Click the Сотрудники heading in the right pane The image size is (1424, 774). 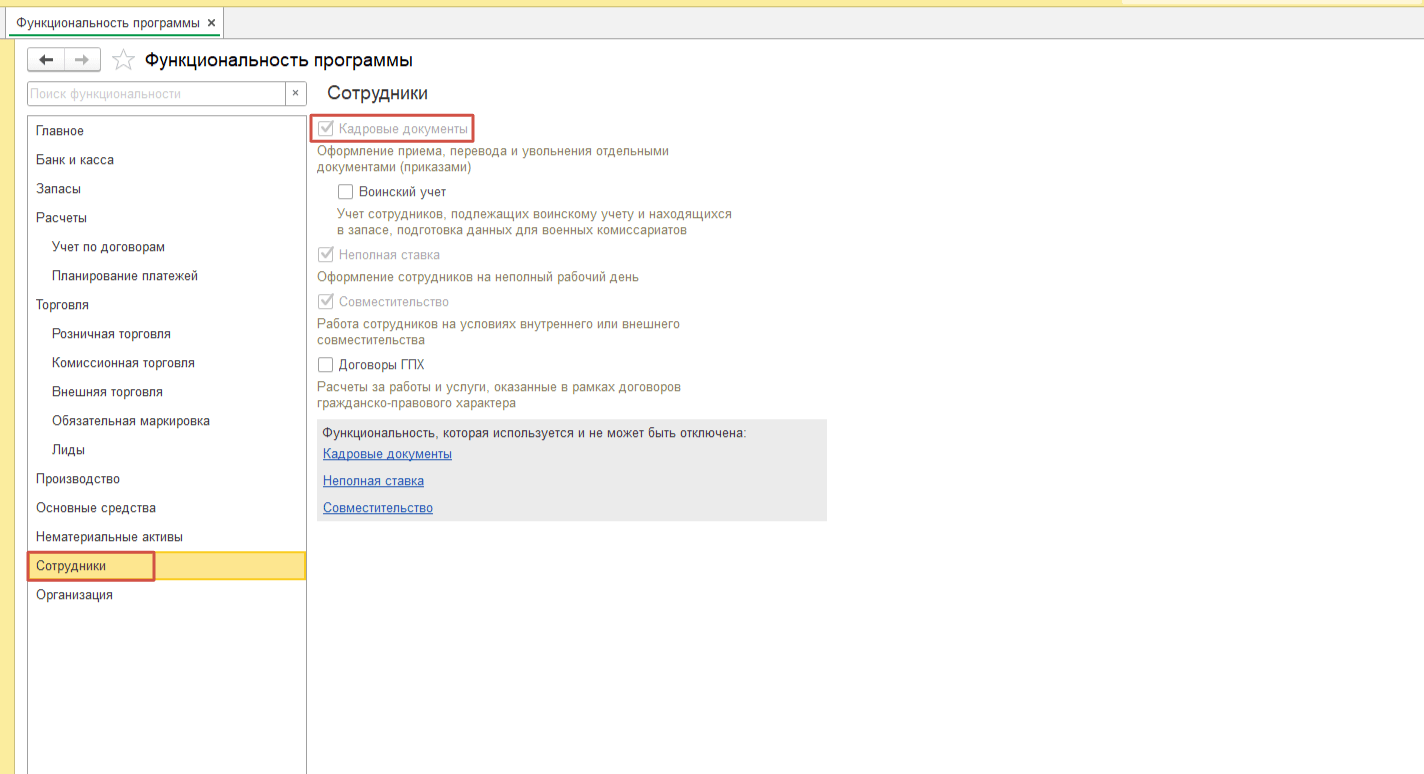[x=377, y=94]
